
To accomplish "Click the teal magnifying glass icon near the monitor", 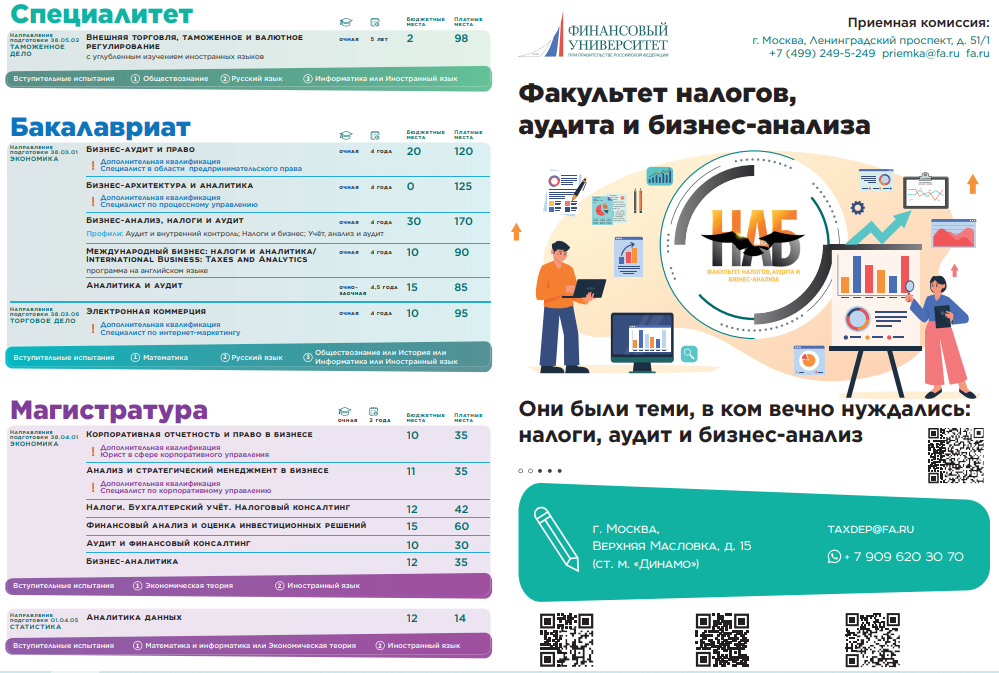I will point(689,354).
